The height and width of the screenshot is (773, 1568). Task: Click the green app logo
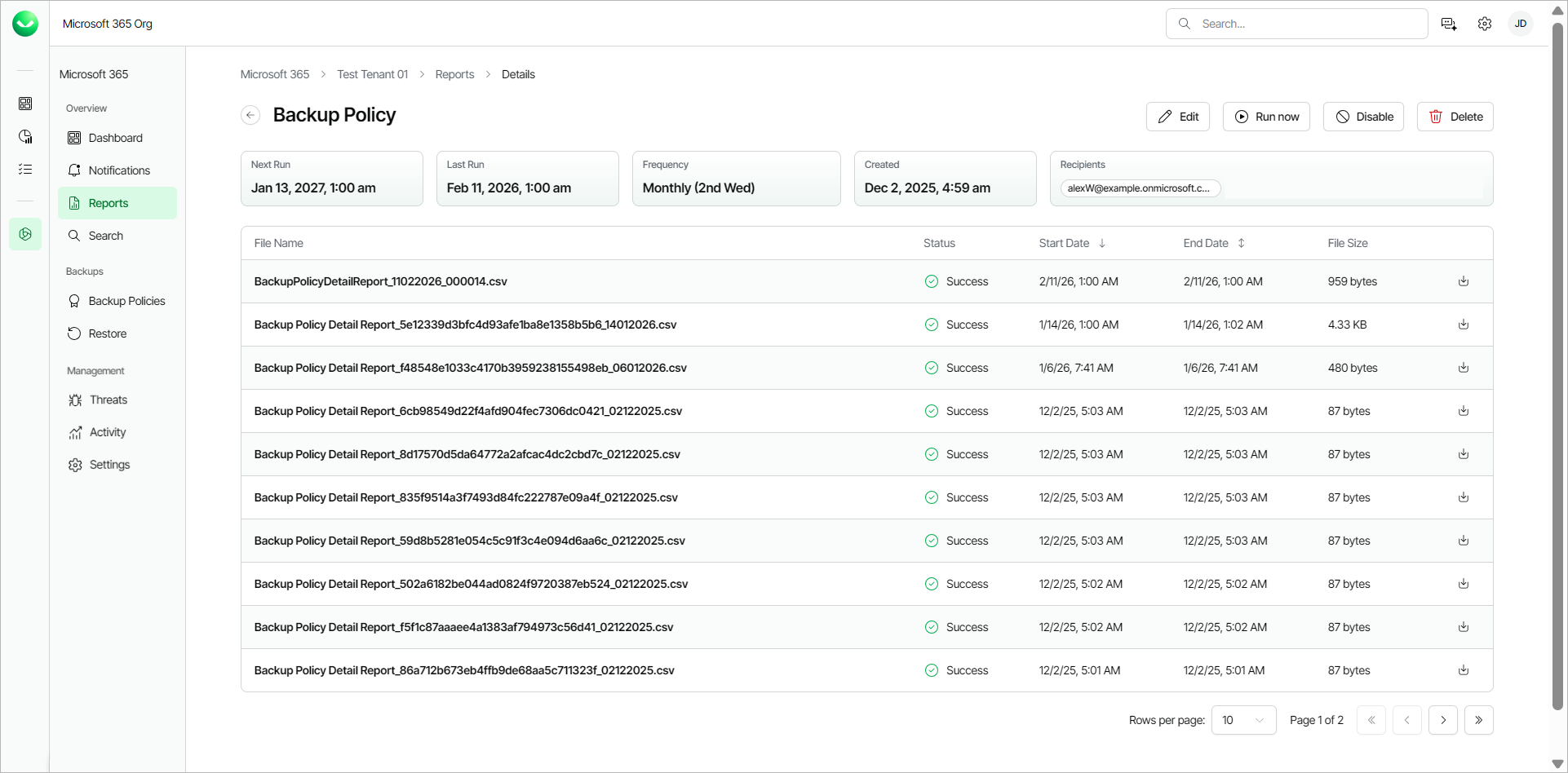tap(25, 24)
